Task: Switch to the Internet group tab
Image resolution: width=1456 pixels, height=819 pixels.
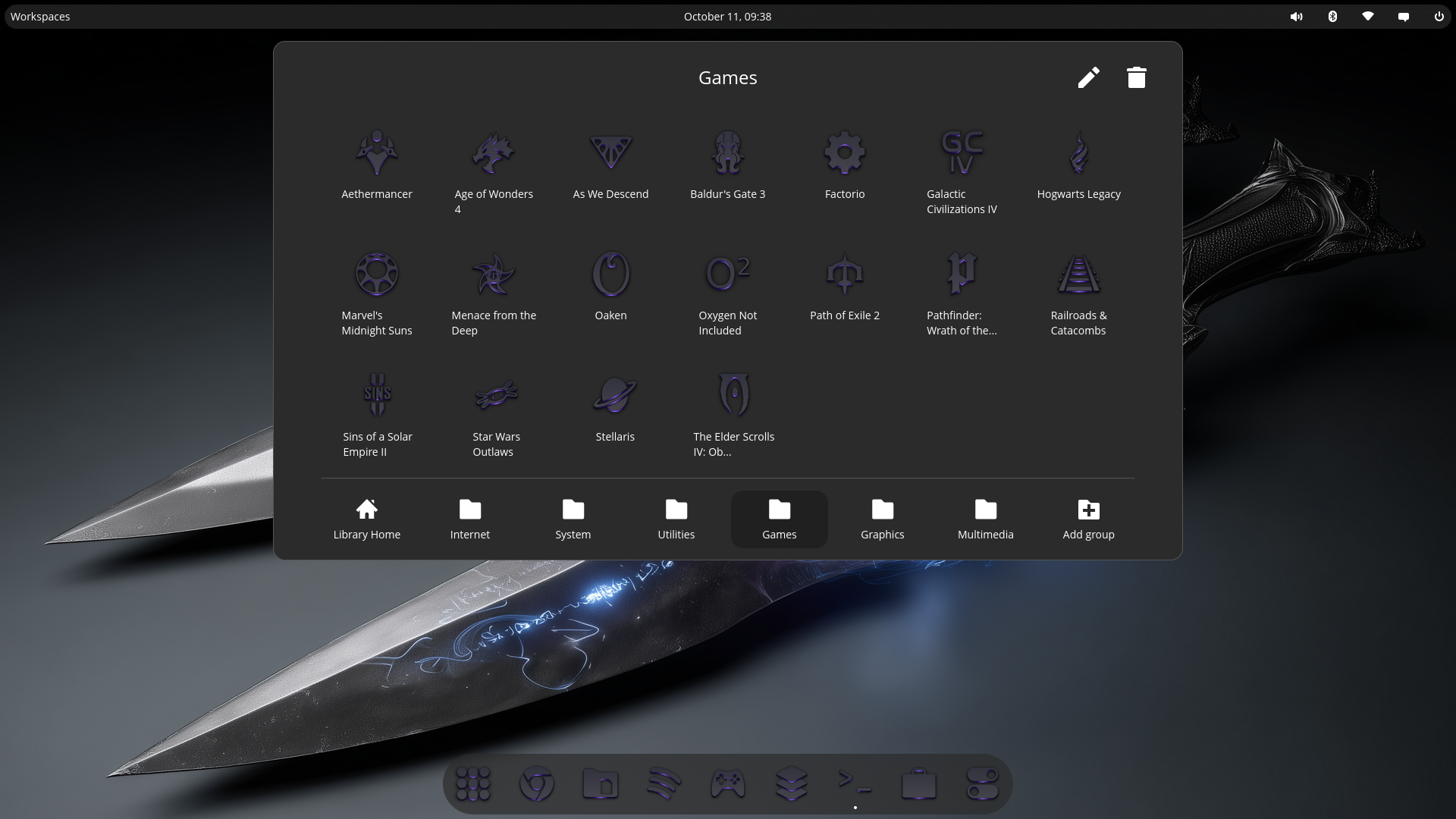Action: [470, 519]
